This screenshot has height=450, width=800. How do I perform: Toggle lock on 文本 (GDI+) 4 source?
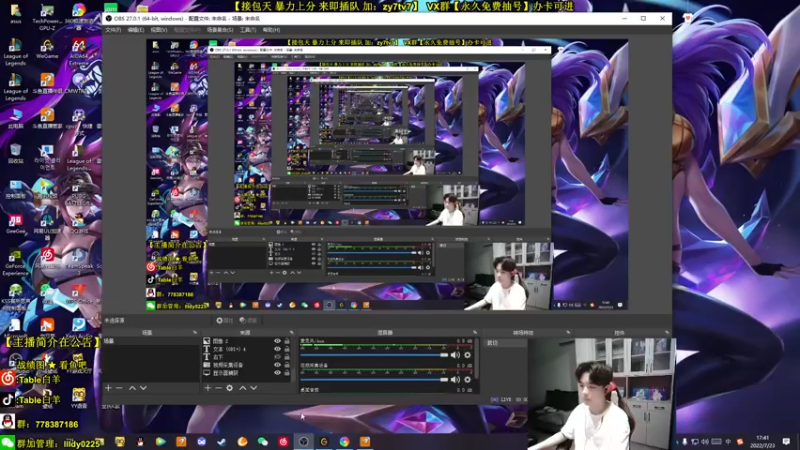pyautogui.click(x=287, y=349)
